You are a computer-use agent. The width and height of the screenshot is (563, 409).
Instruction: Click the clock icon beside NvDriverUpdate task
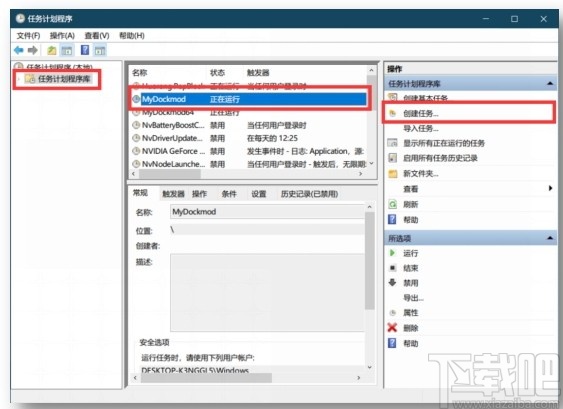click(136, 138)
